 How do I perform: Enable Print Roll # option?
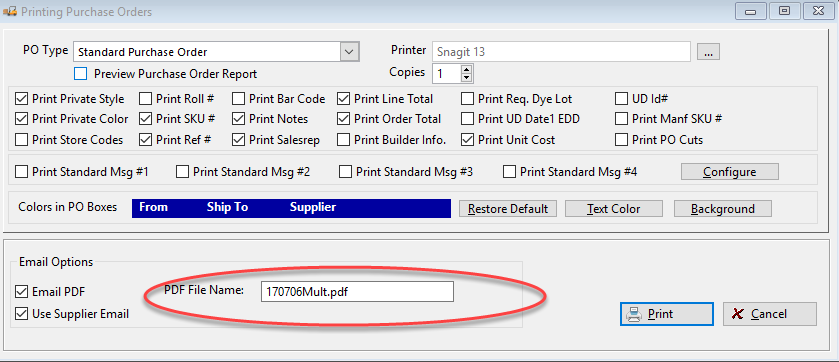(x=145, y=99)
